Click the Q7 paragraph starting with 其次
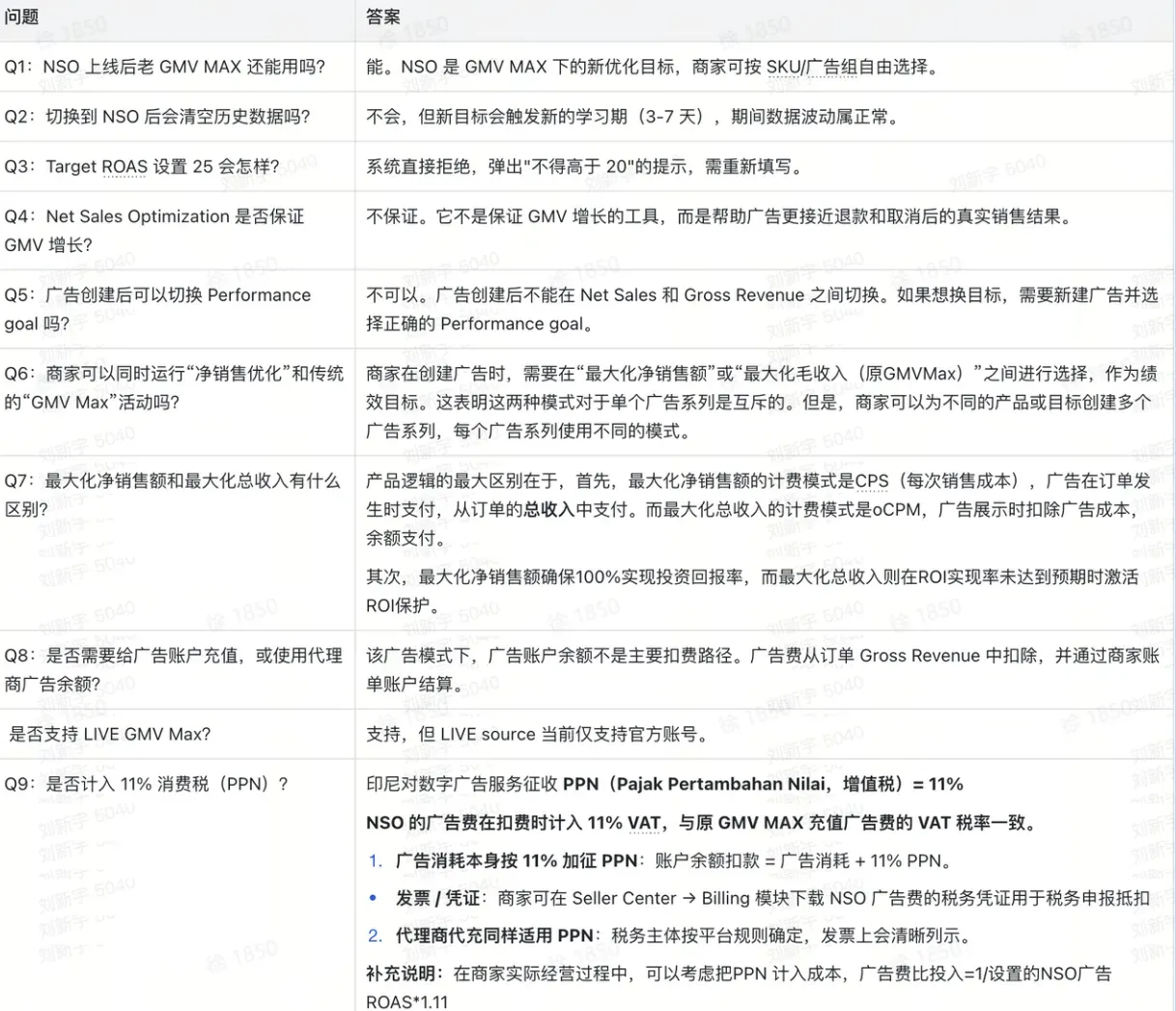1176x1011 pixels. point(752,591)
